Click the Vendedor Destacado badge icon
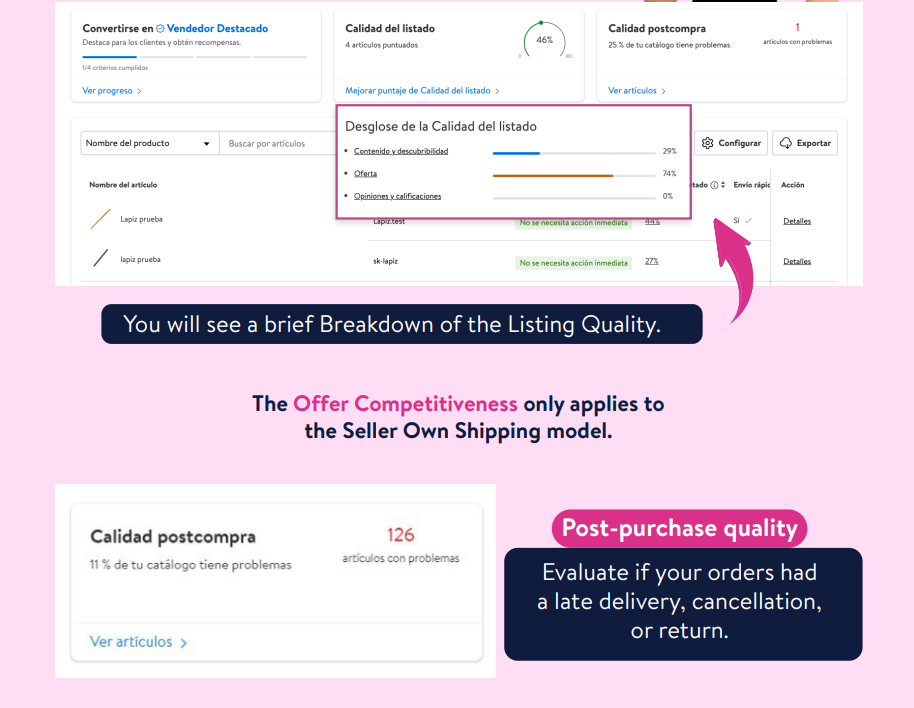This screenshot has height=708, width=914. (x=160, y=29)
